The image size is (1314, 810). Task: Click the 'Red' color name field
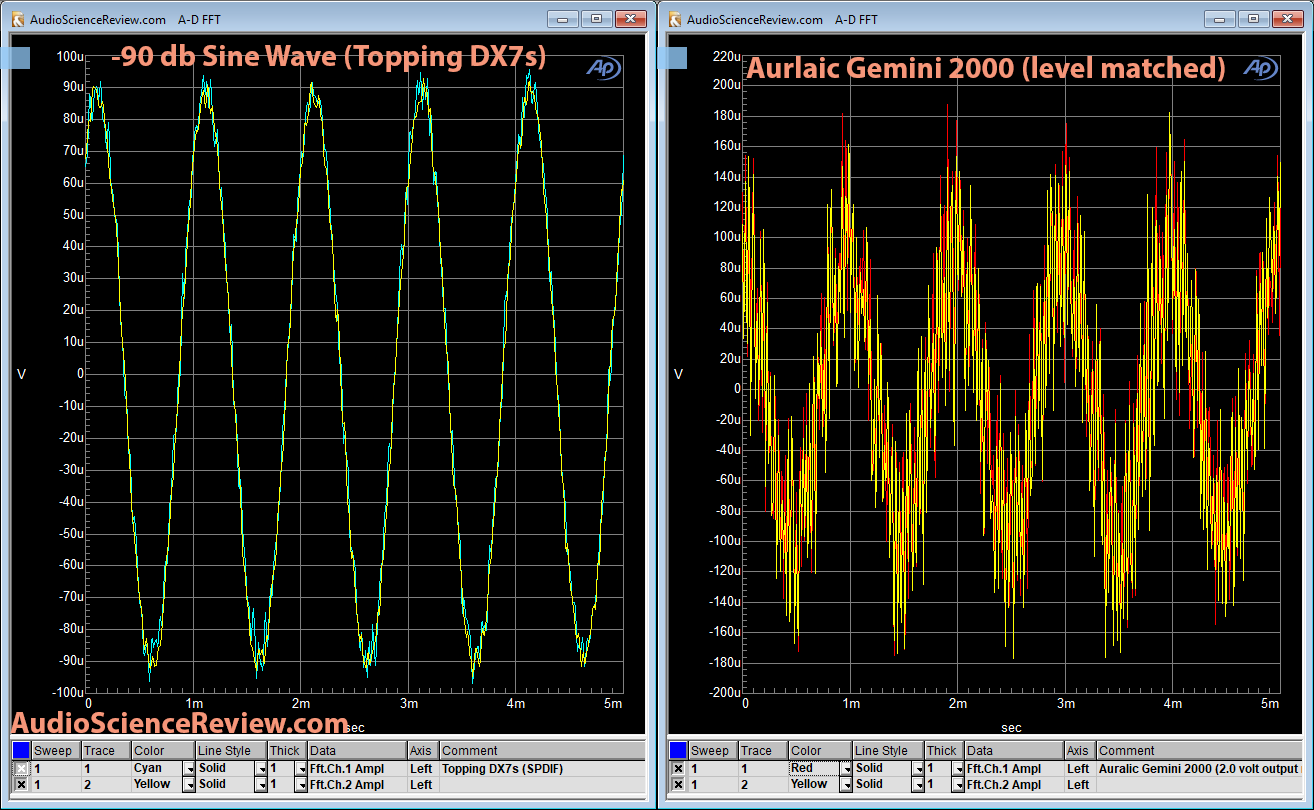click(x=813, y=768)
